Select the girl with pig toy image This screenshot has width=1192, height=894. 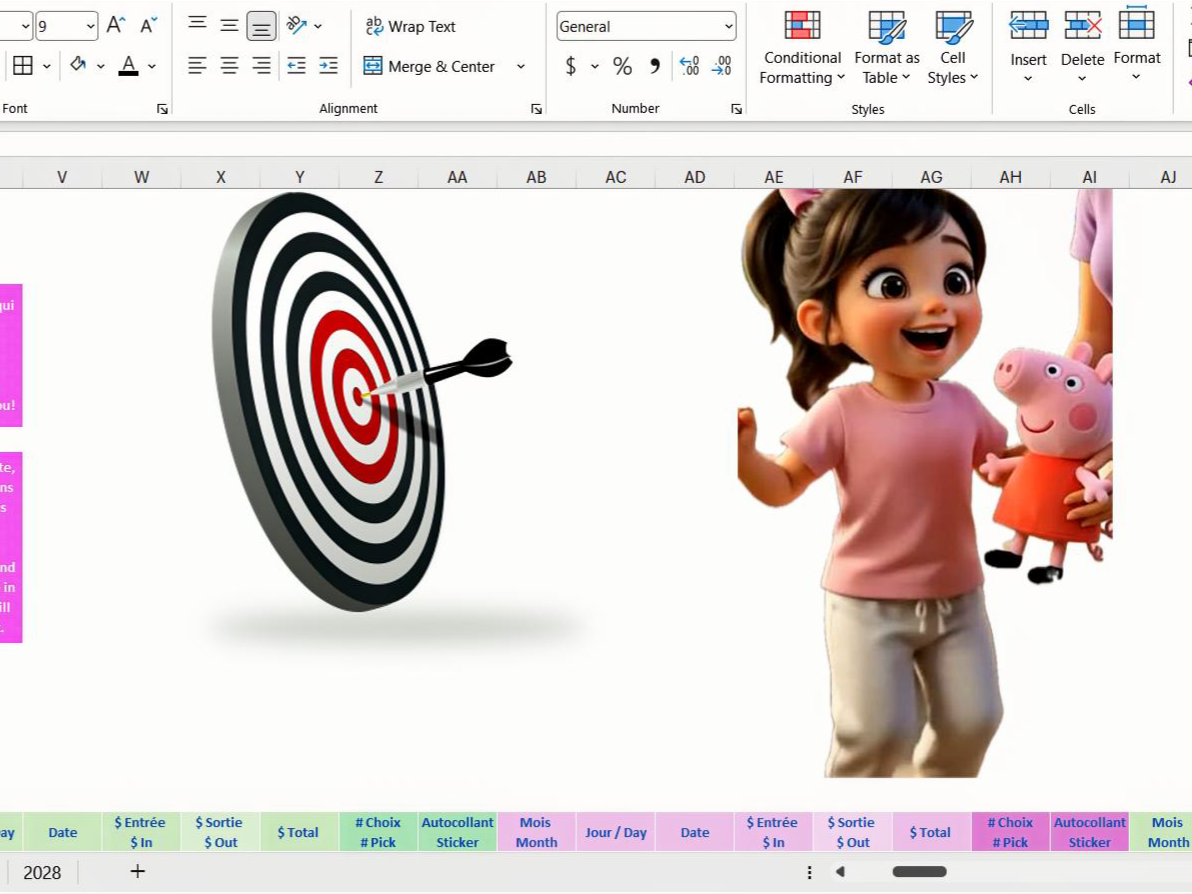[x=924, y=483]
